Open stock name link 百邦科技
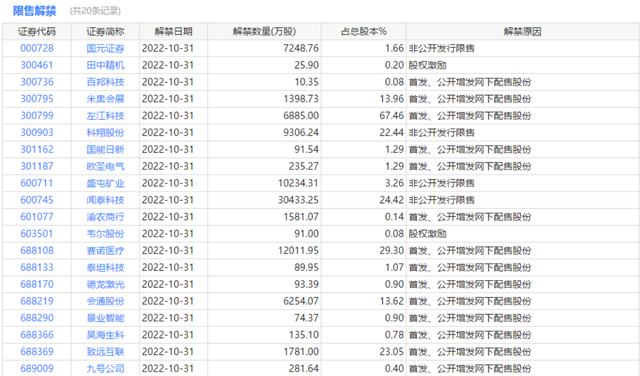640x376 pixels. 105,82
